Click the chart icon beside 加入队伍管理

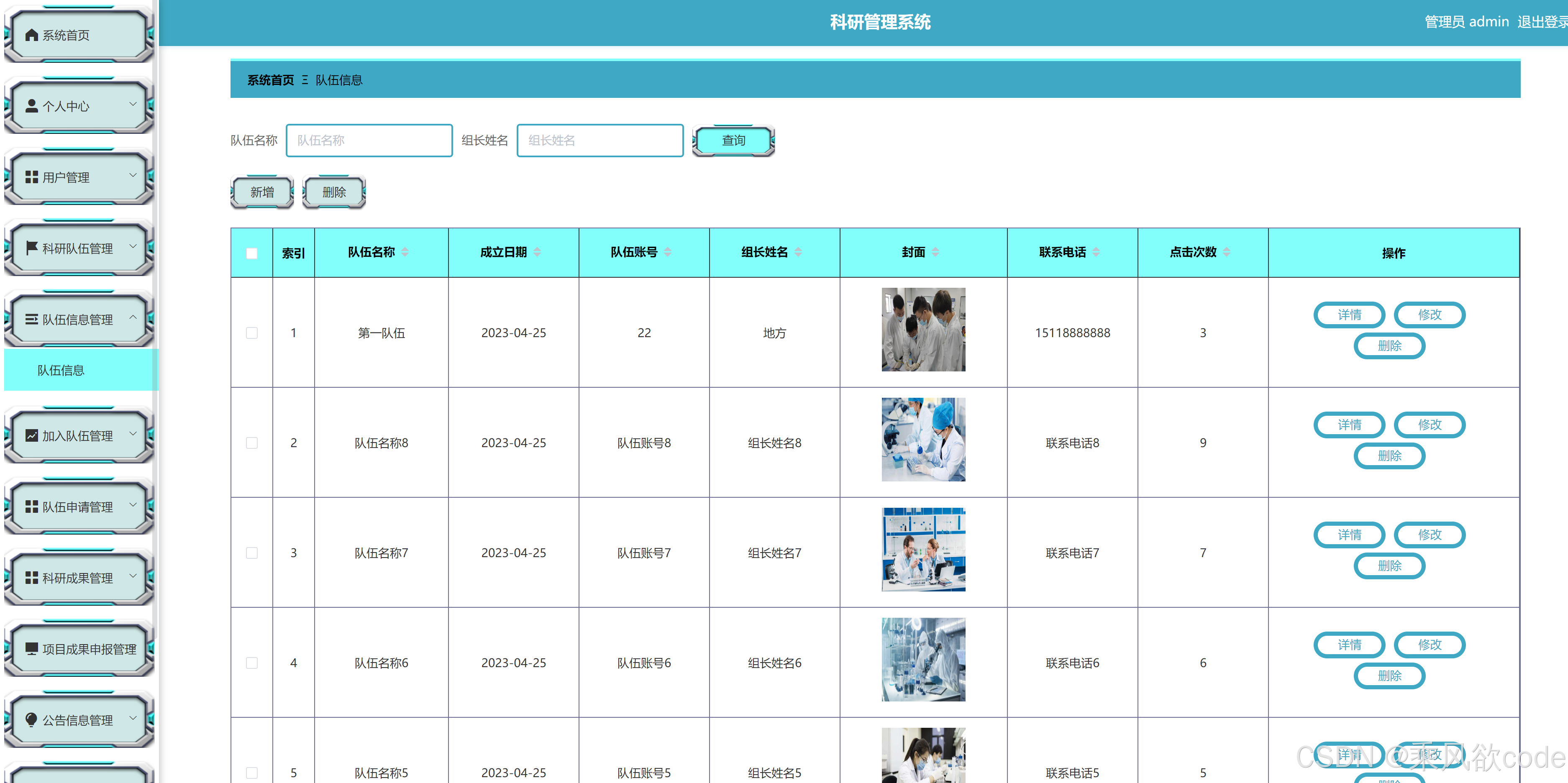click(32, 435)
